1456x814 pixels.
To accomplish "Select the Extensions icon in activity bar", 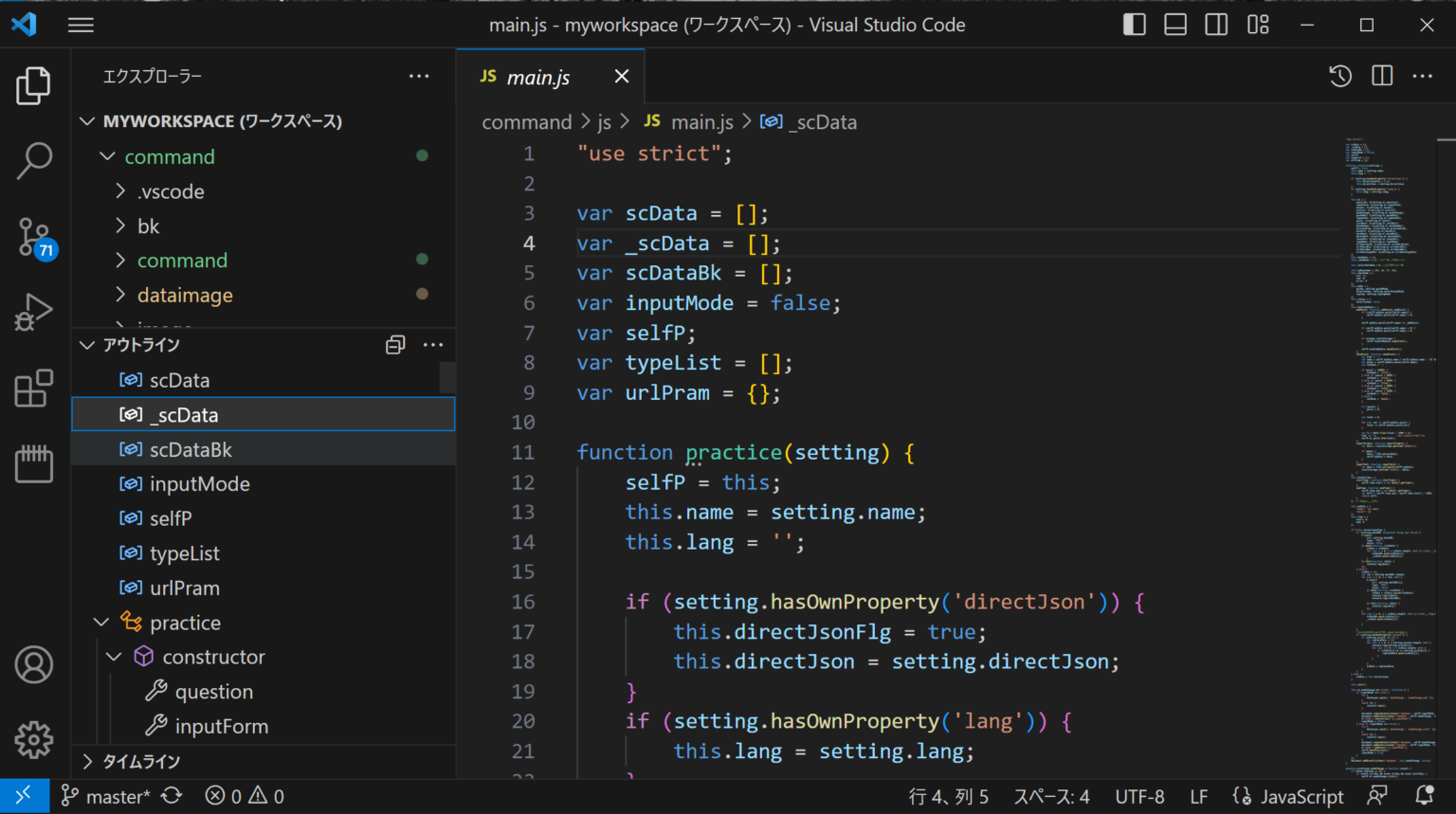I will pos(34,388).
